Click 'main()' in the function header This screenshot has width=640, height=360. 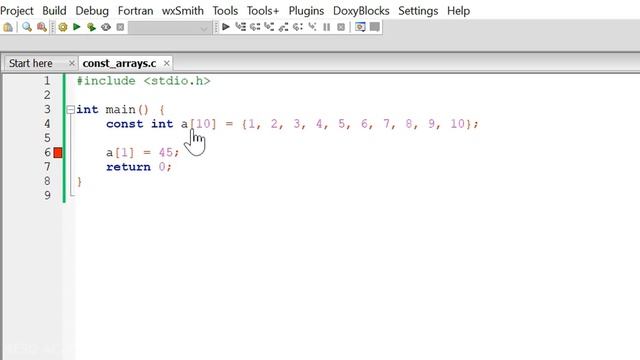tap(127, 109)
